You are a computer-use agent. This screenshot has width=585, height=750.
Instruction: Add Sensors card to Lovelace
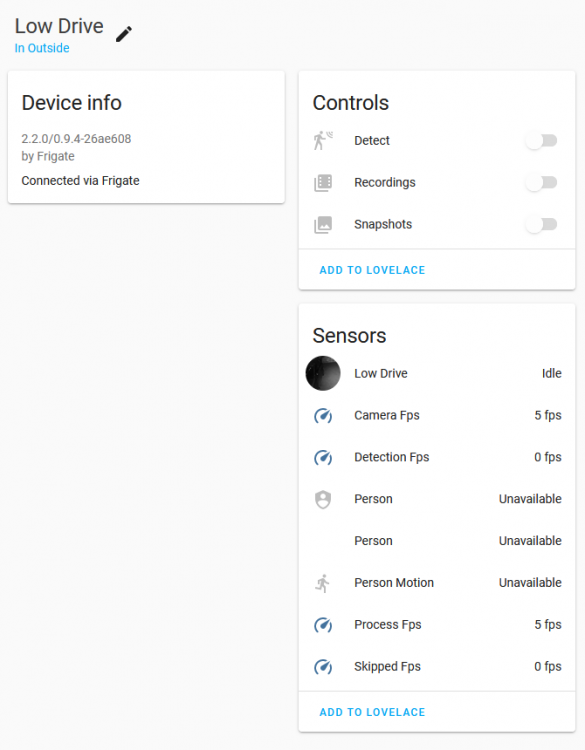click(372, 712)
